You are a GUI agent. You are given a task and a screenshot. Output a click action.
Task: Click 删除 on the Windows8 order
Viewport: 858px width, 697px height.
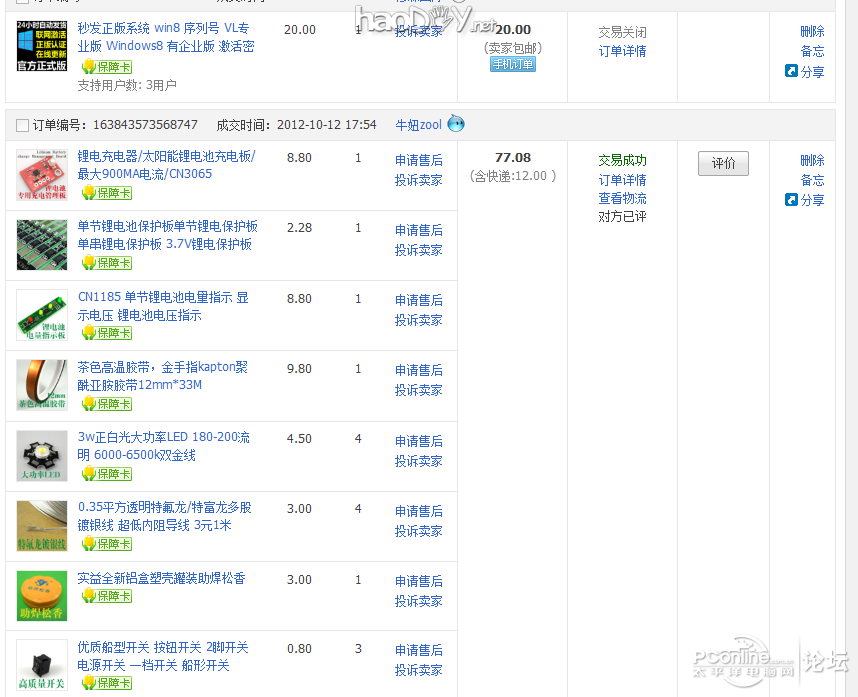pos(812,32)
